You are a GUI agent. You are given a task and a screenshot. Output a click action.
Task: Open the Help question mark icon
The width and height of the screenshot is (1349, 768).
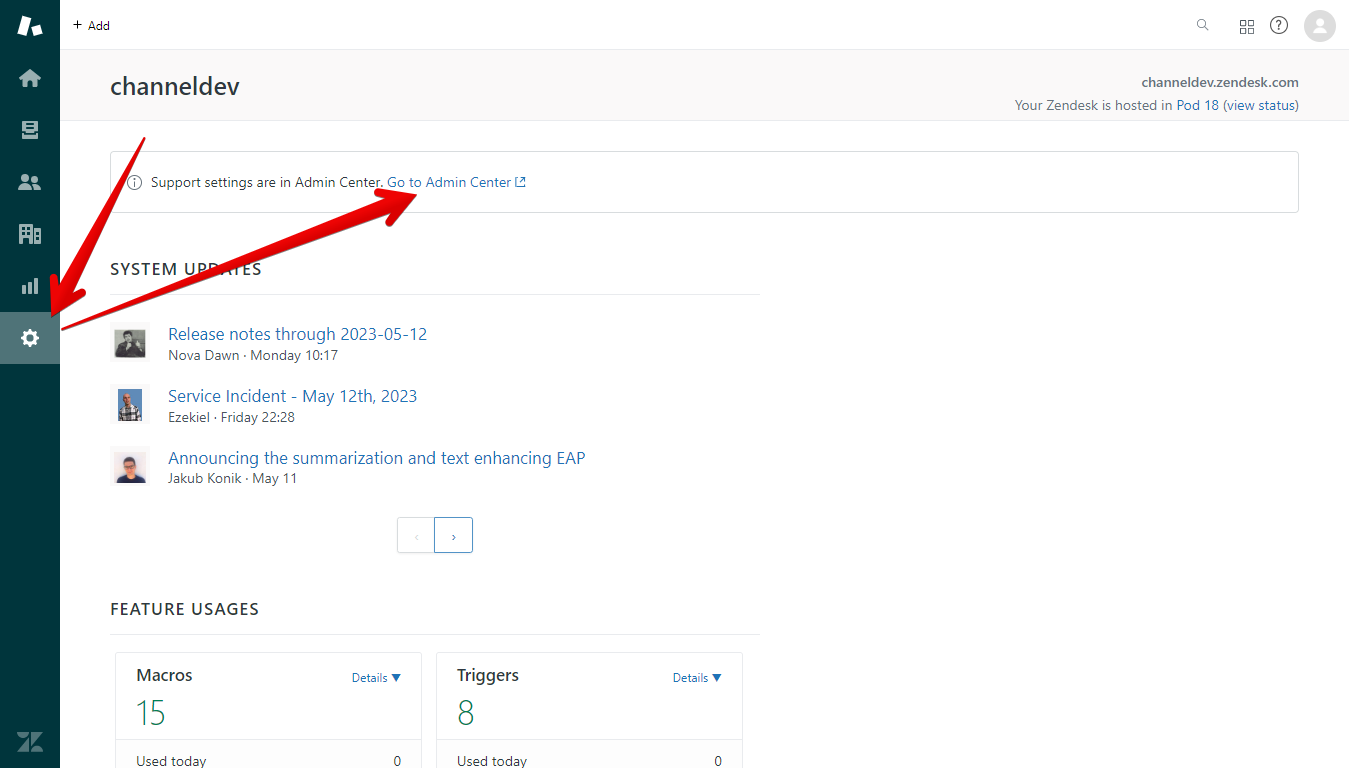coord(1279,25)
